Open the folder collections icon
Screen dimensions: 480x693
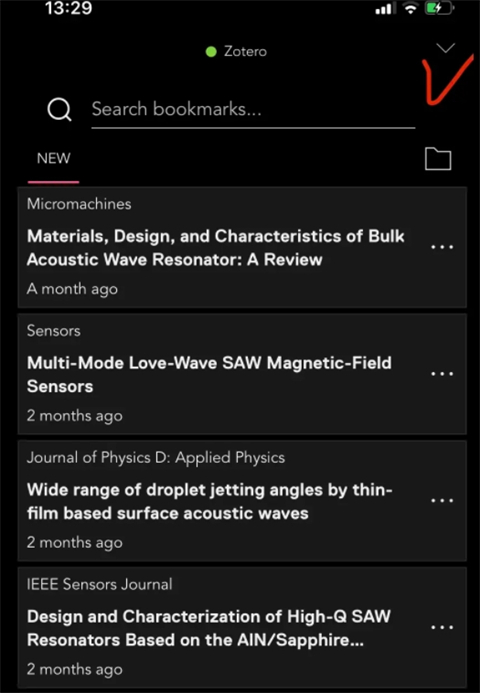click(438, 159)
